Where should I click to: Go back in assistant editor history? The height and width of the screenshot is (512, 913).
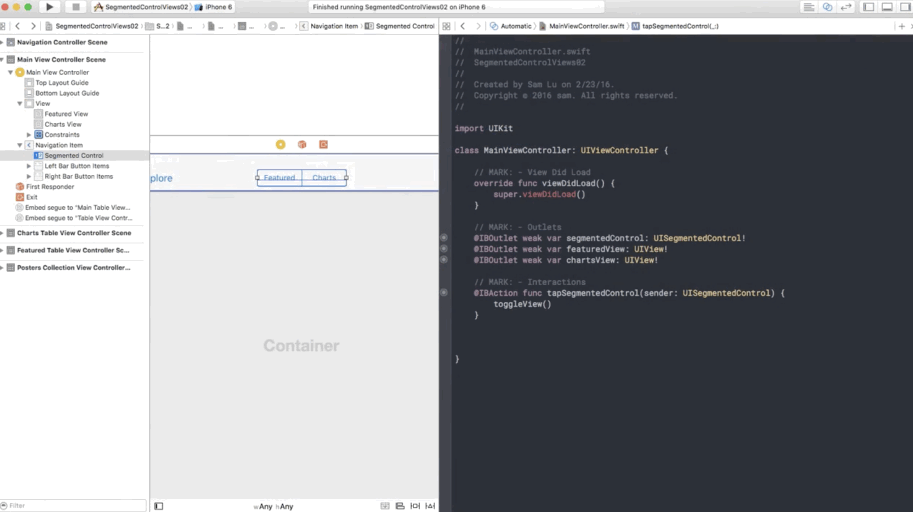(463, 26)
